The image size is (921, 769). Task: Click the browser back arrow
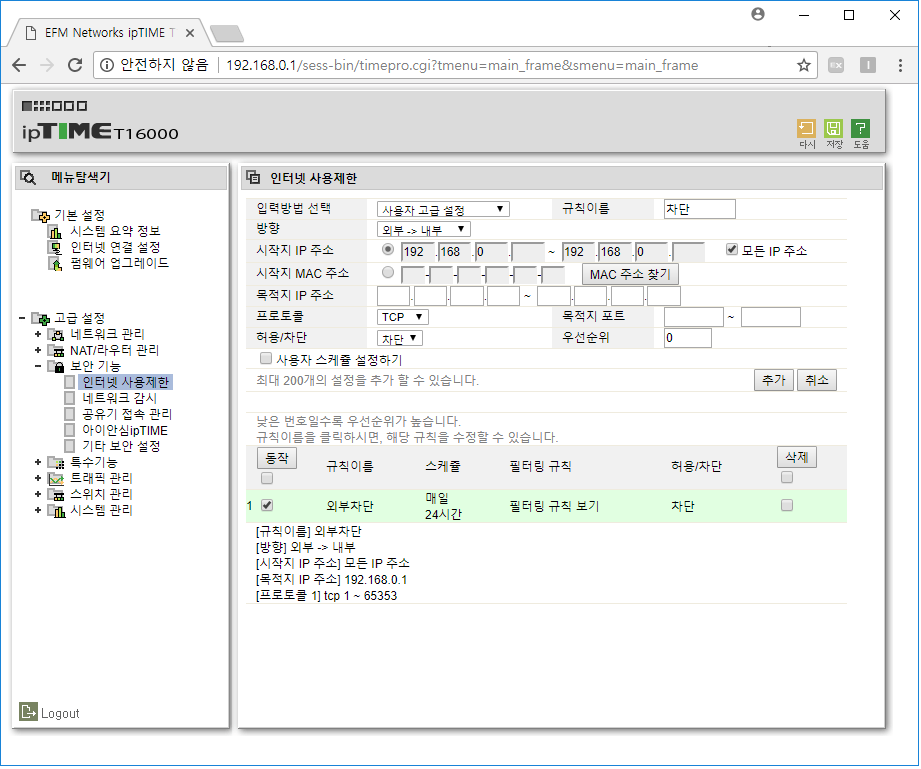(x=19, y=65)
